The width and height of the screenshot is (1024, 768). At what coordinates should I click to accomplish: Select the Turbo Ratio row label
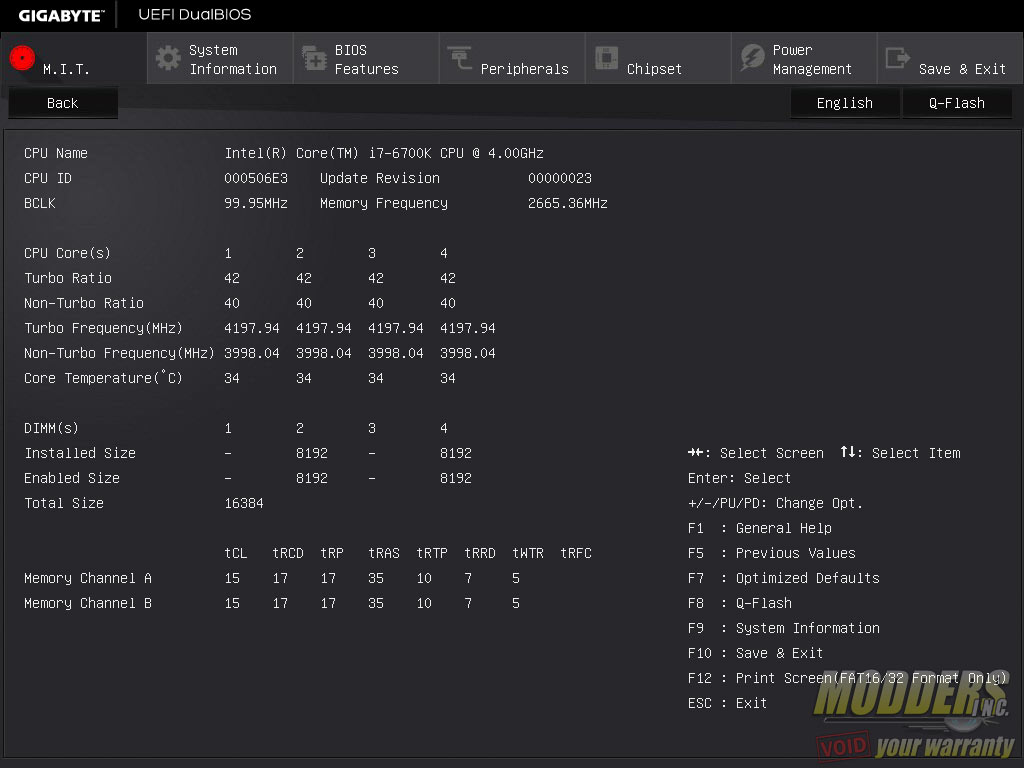[x=68, y=278]
